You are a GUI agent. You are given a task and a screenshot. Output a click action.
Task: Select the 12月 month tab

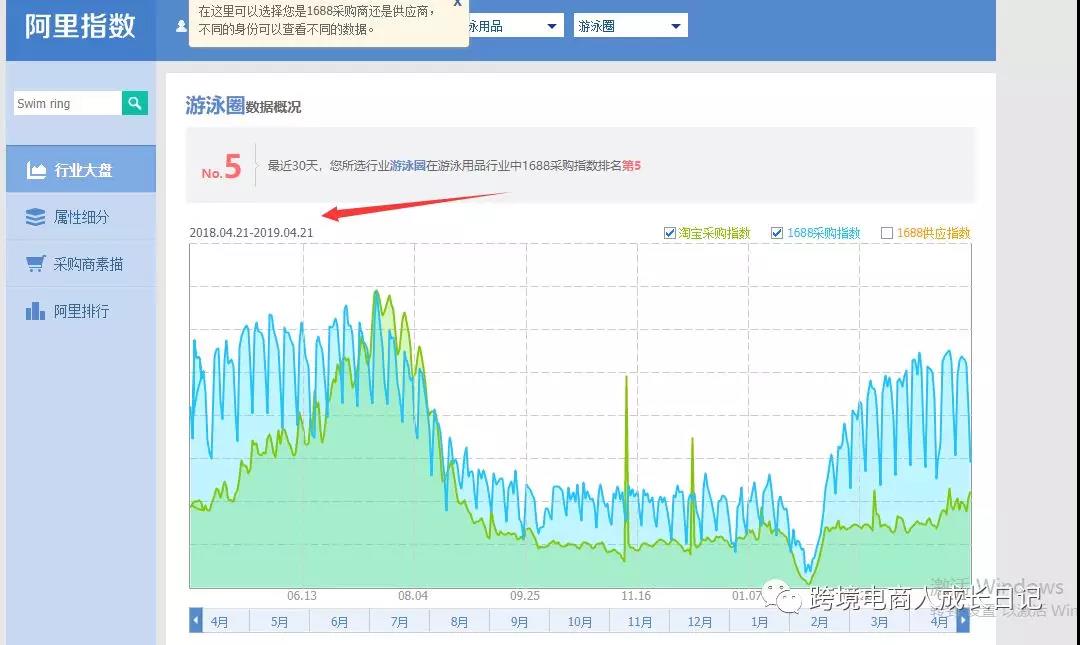coord(699,620)
